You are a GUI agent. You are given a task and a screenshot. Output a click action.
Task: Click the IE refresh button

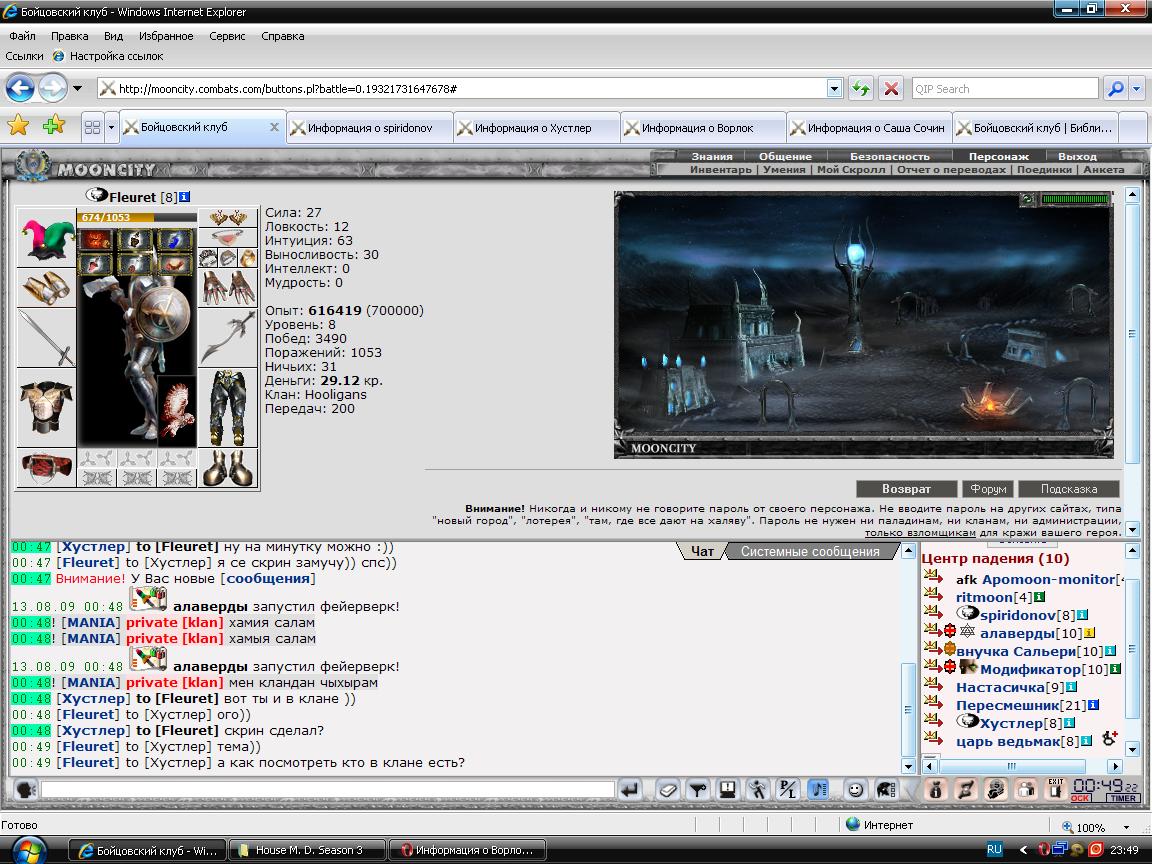pos(860,89)
